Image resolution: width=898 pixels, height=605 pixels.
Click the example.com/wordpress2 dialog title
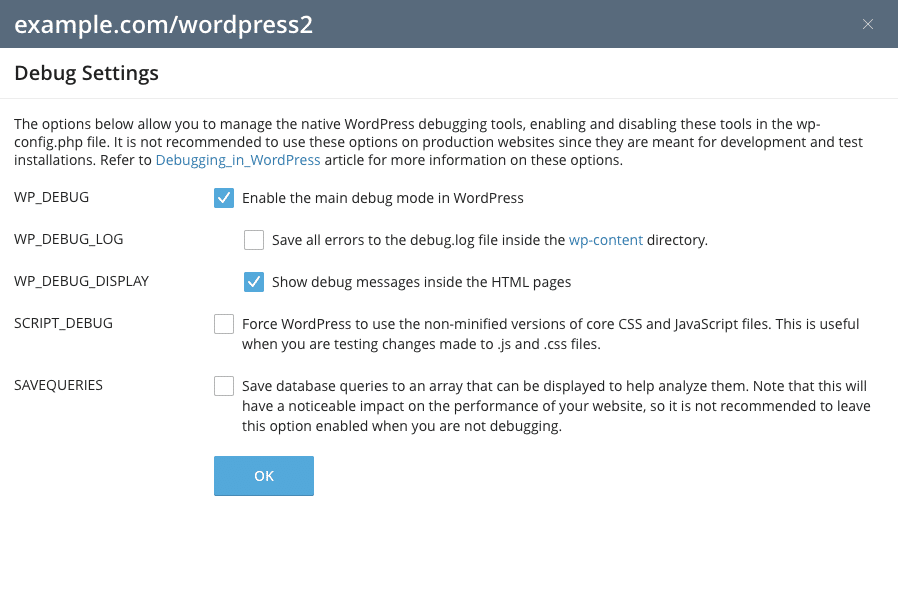pos(163,25)
